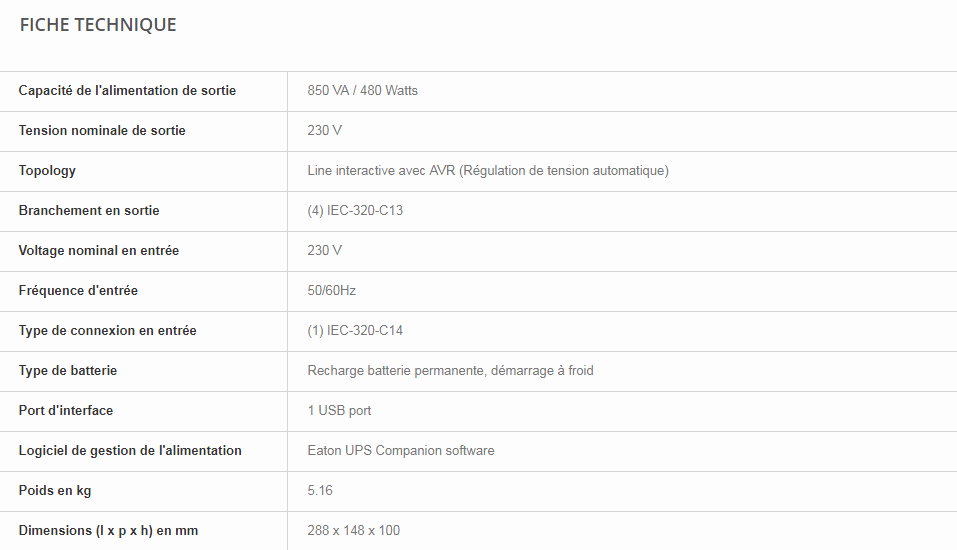Screen dimensions: 957x550
Task: Click the 5.16 weight value
Action: [x=320, y=491]
